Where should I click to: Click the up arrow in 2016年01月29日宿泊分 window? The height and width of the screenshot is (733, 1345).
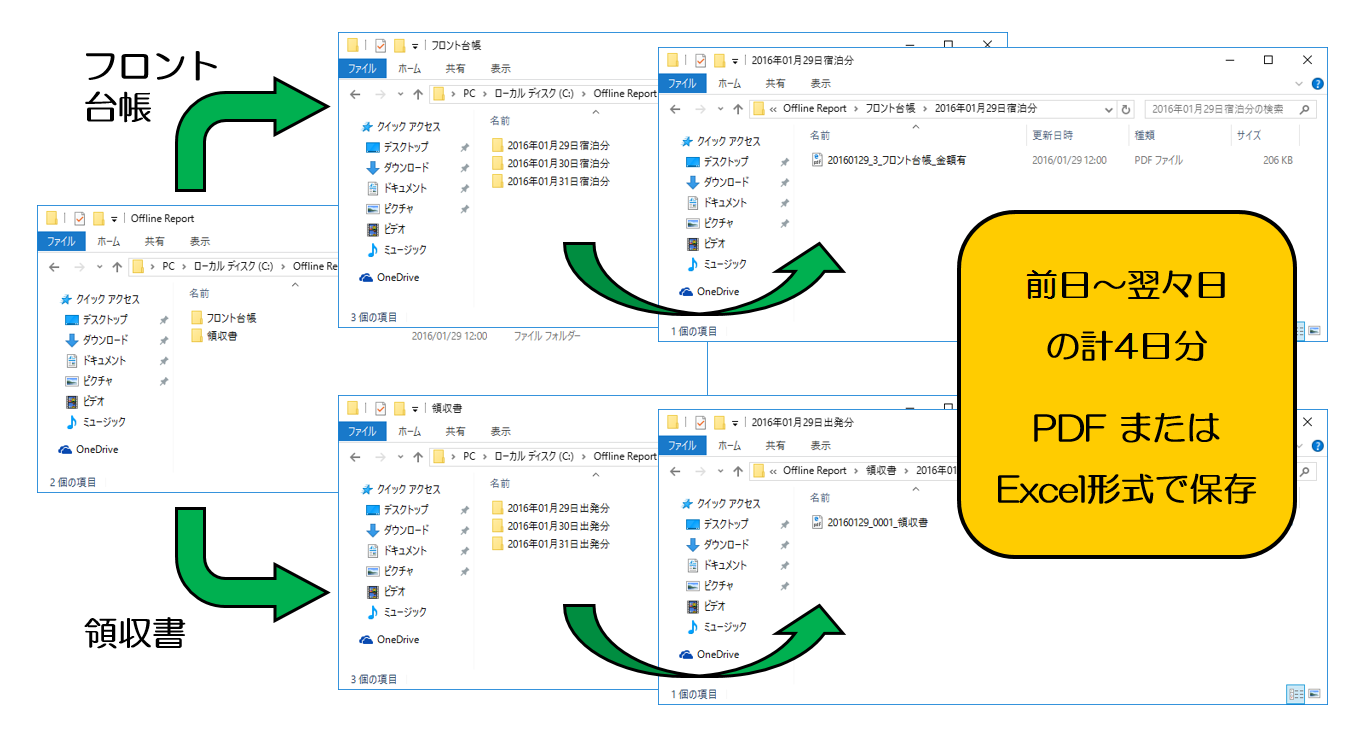click(x=737, y=109)
